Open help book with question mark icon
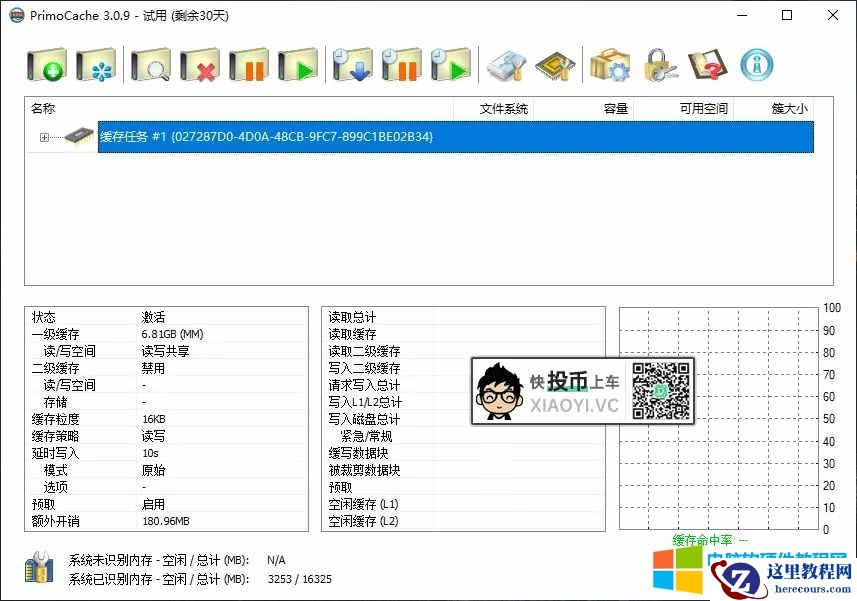Viewport: 857px width, 601px height. point(708,65)
